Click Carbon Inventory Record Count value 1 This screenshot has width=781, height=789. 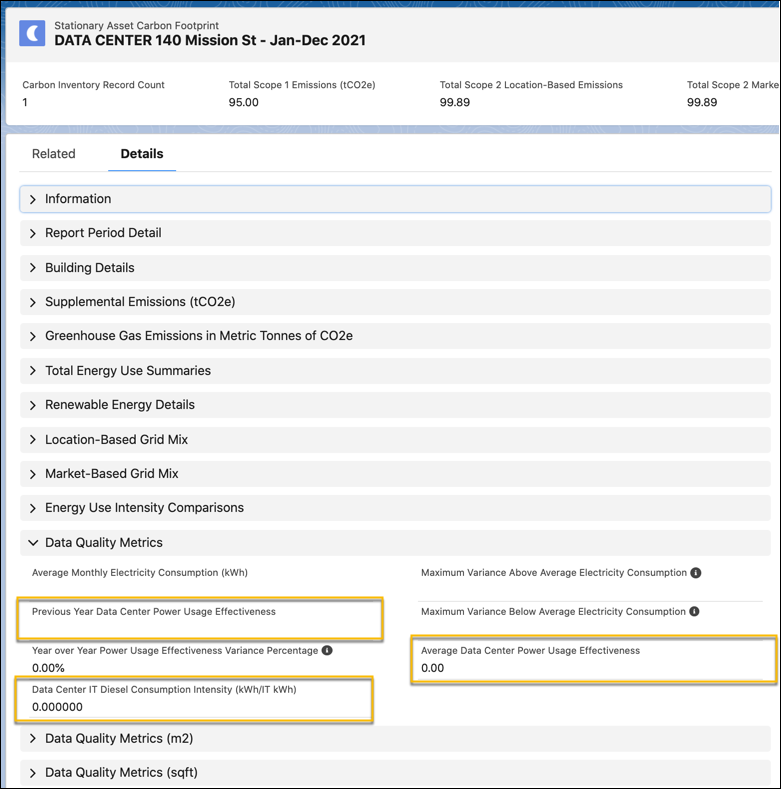[25, 102]
